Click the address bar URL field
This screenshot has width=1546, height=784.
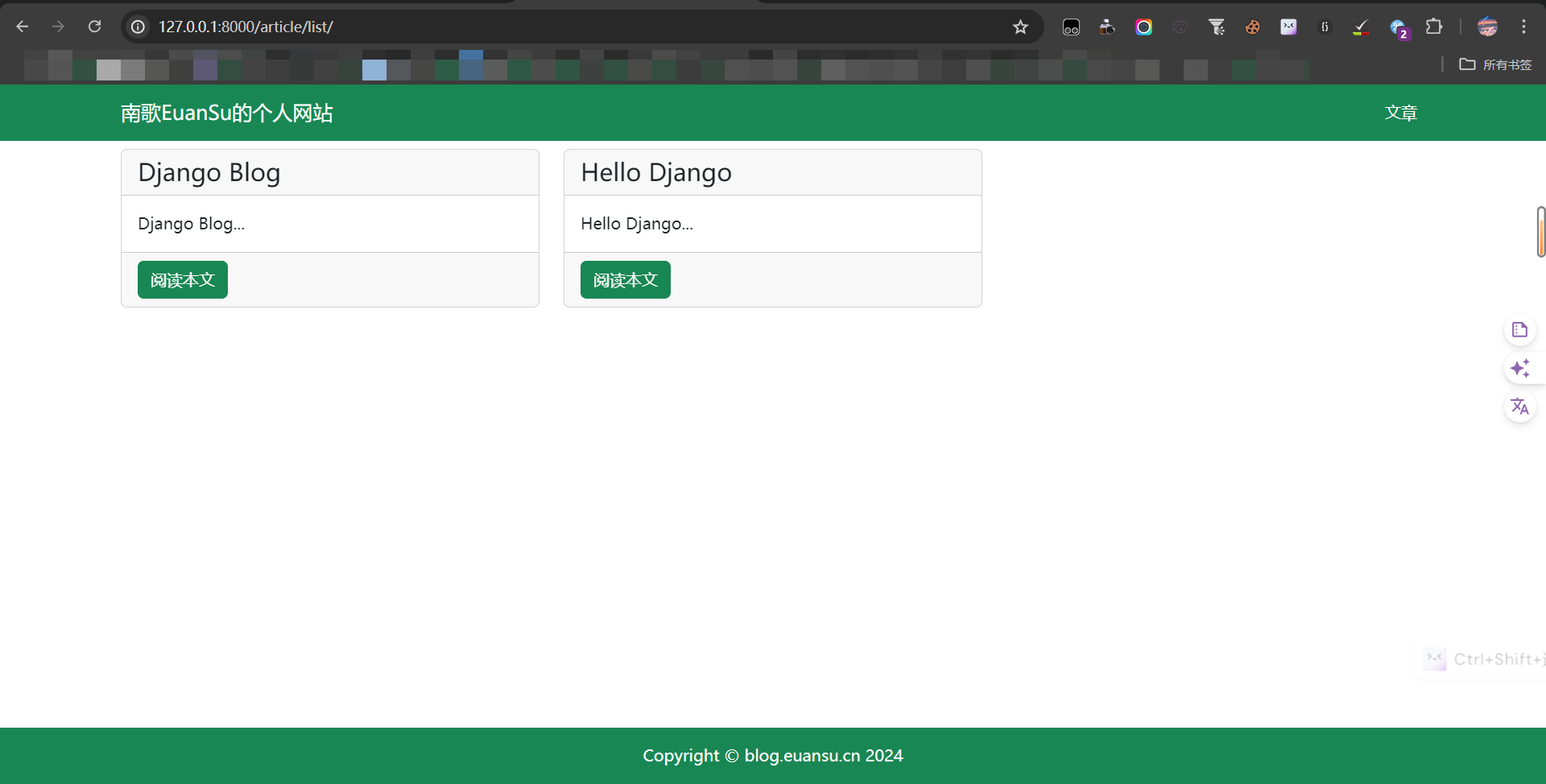click(564, 27)
